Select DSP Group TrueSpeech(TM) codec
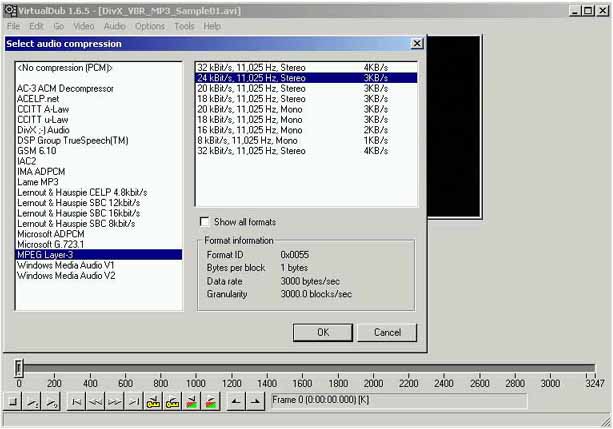 [x=99, y=140]
